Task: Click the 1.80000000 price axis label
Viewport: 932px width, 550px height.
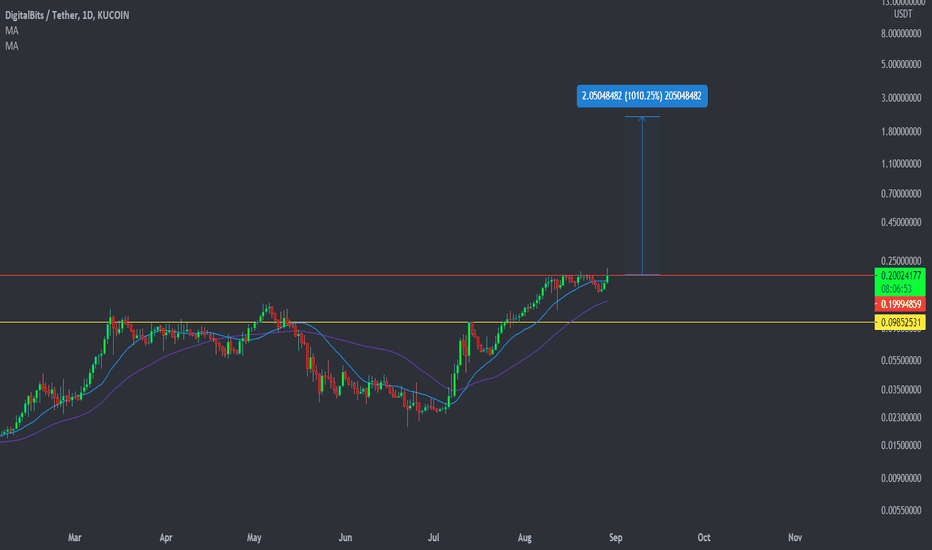Action: (901, 131)
